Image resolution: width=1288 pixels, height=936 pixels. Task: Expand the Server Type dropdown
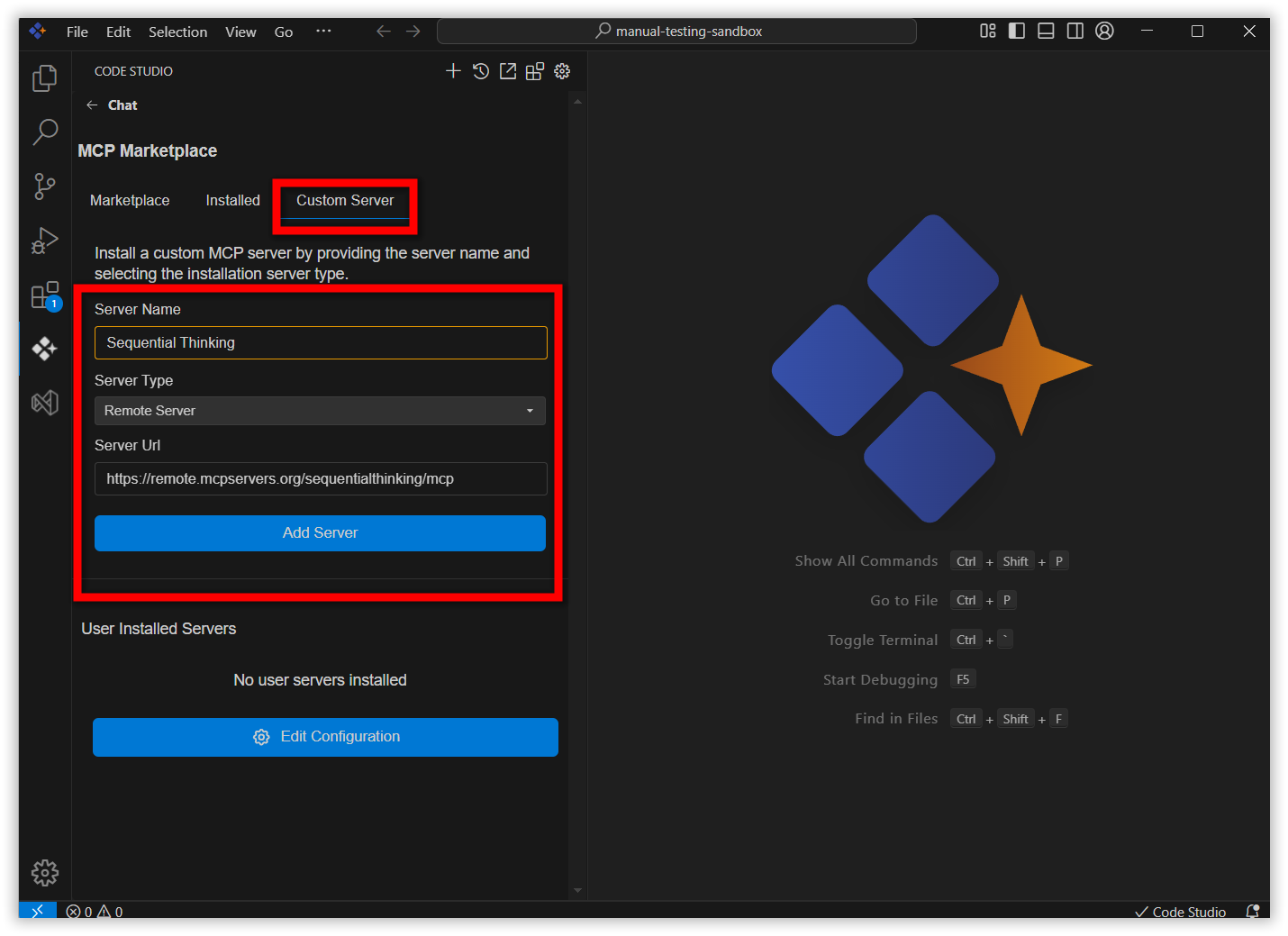tap(320, 411)
